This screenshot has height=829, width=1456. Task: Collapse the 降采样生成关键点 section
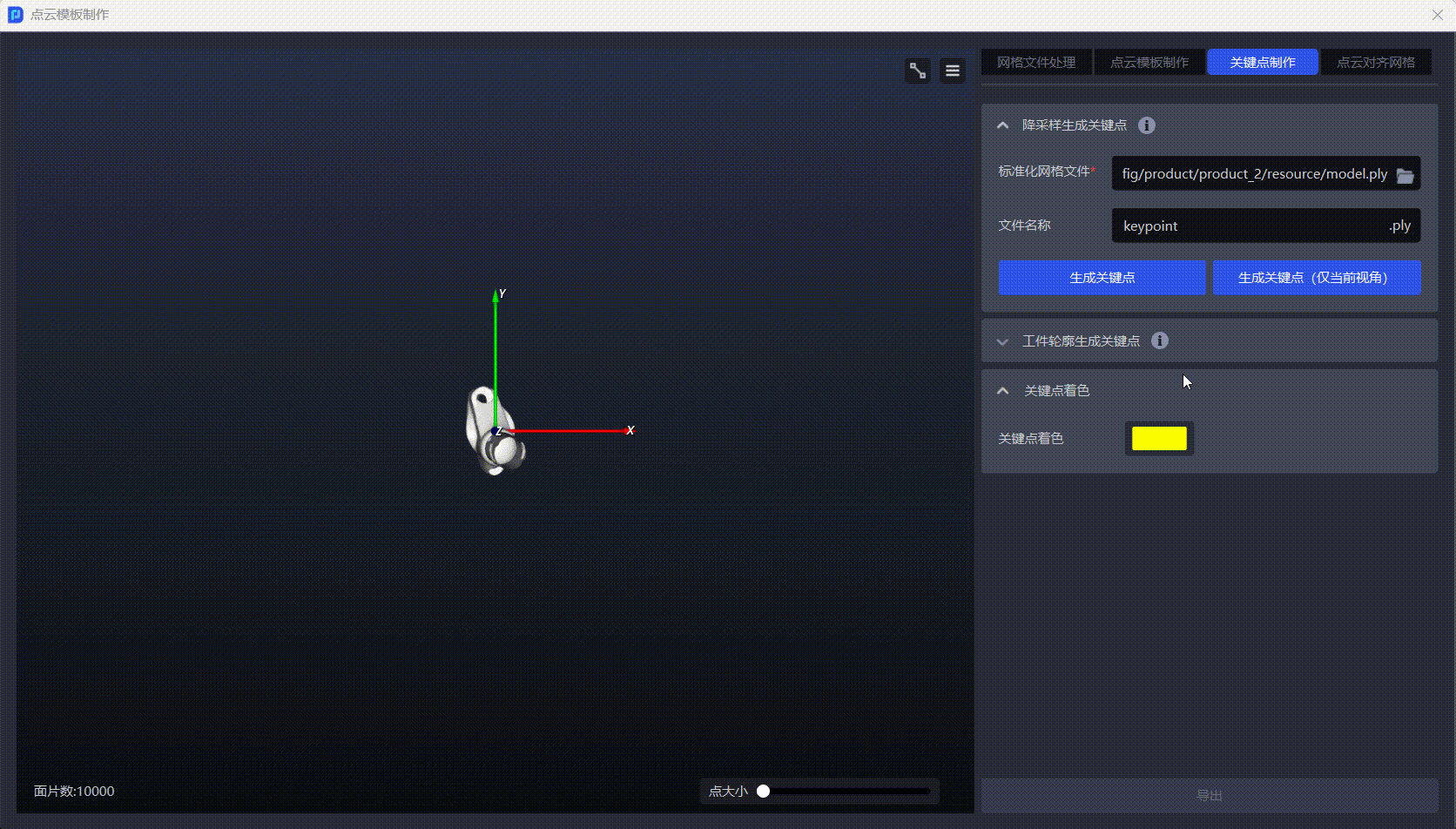click(x=1003, y=125)
